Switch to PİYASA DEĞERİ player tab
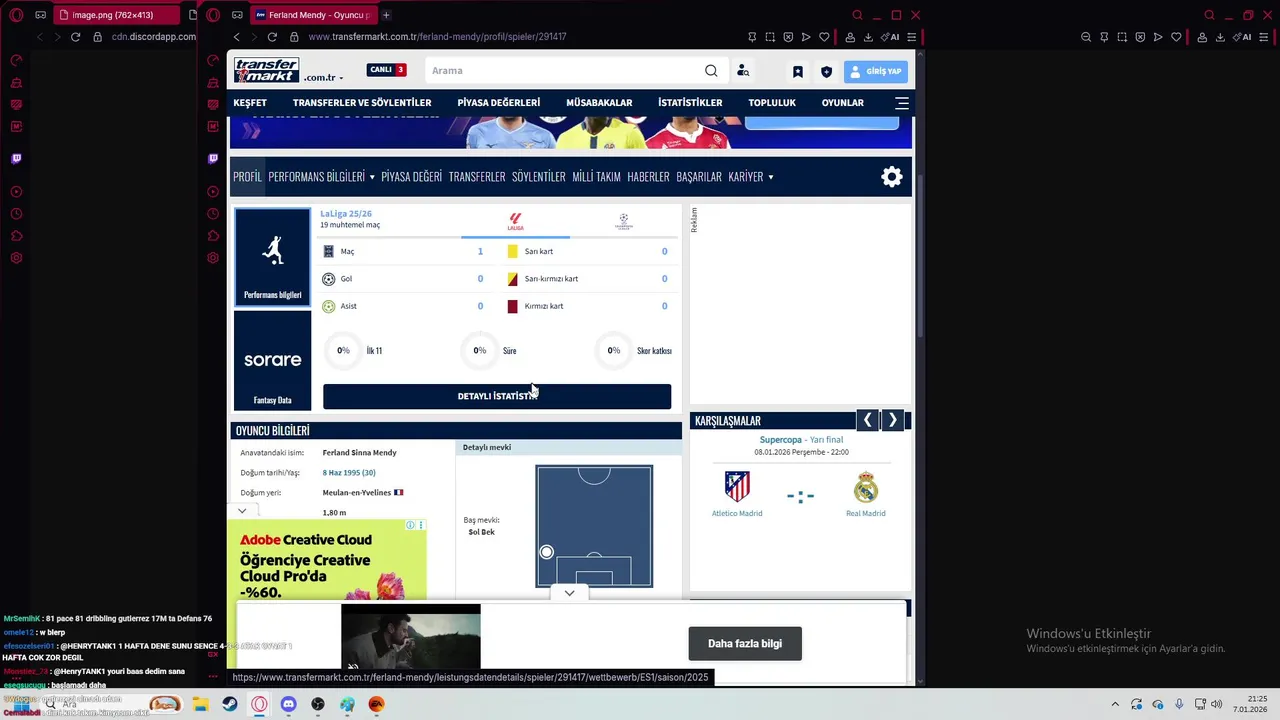1280x720 pixels. tap(411, 177)
